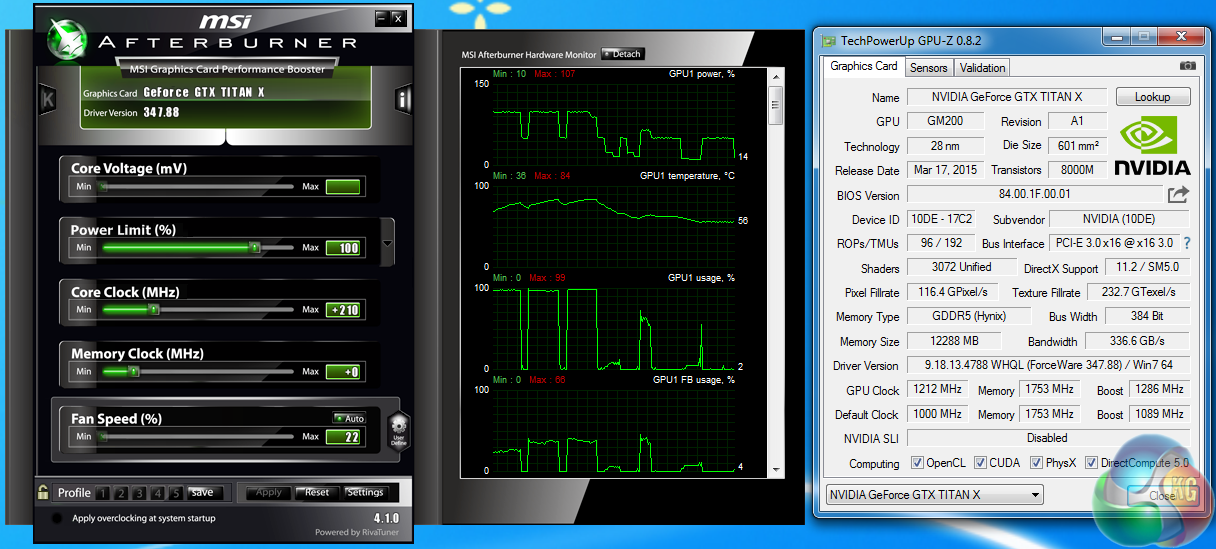The image size is (1216, 549).
Task: Click the Fan Speed value field showing 22
Action: tap(343, 437)
